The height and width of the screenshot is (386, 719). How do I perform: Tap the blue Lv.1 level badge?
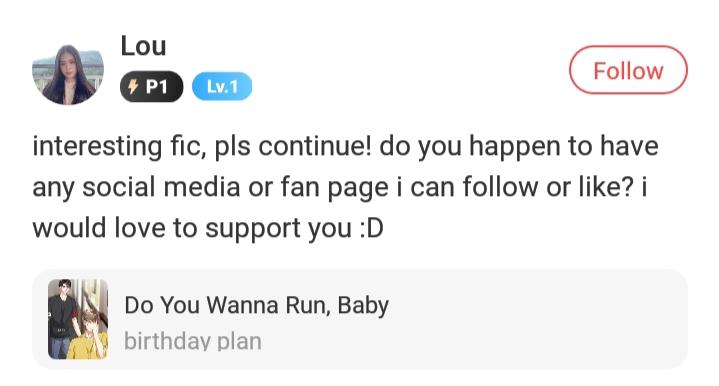pyautogui.click(x=222, y=86)
